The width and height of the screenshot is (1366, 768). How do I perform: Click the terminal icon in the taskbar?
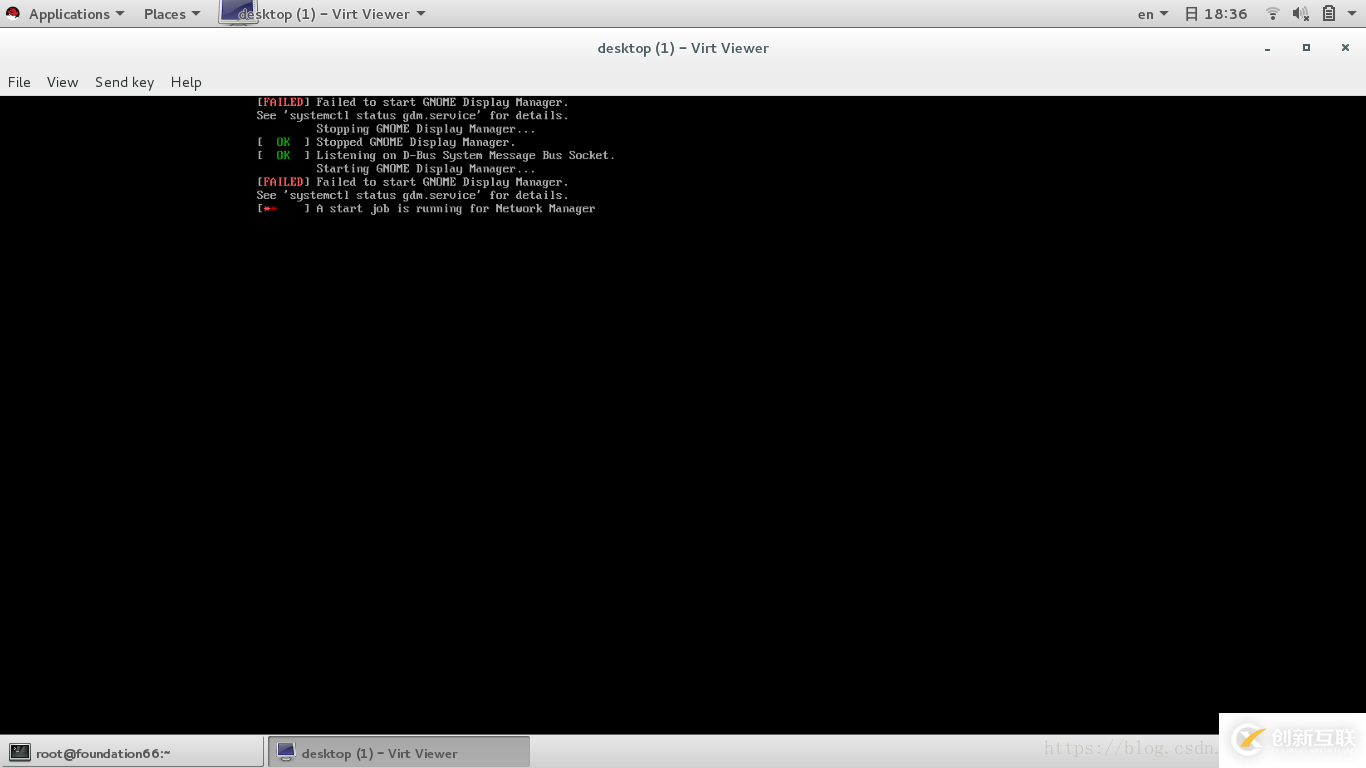point(19,753)
